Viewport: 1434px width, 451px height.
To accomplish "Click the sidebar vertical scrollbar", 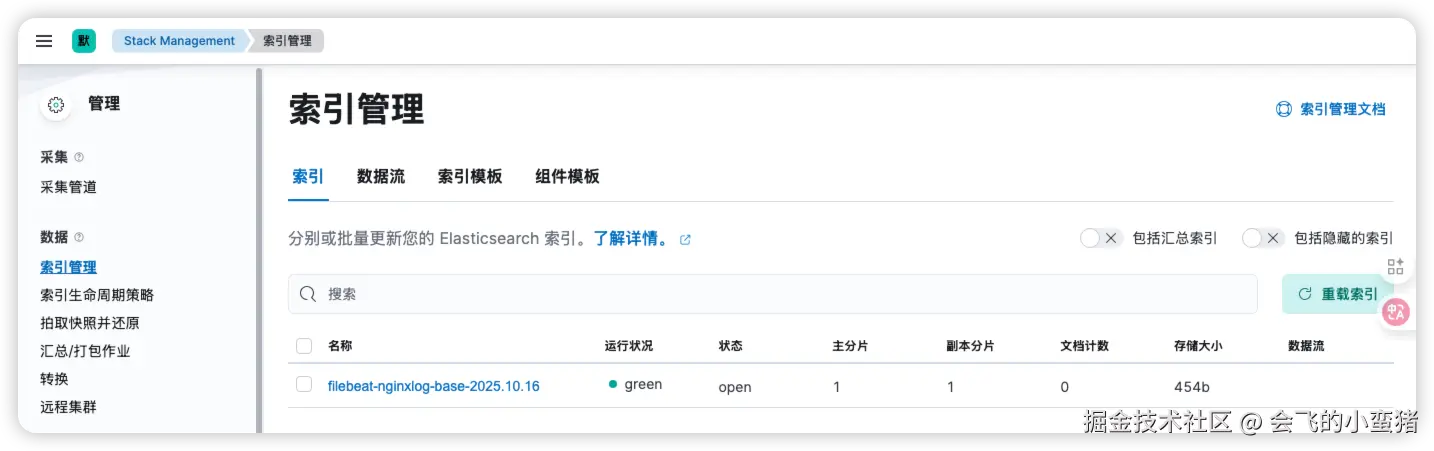I will pyautogui.click(x=259, y=250).
